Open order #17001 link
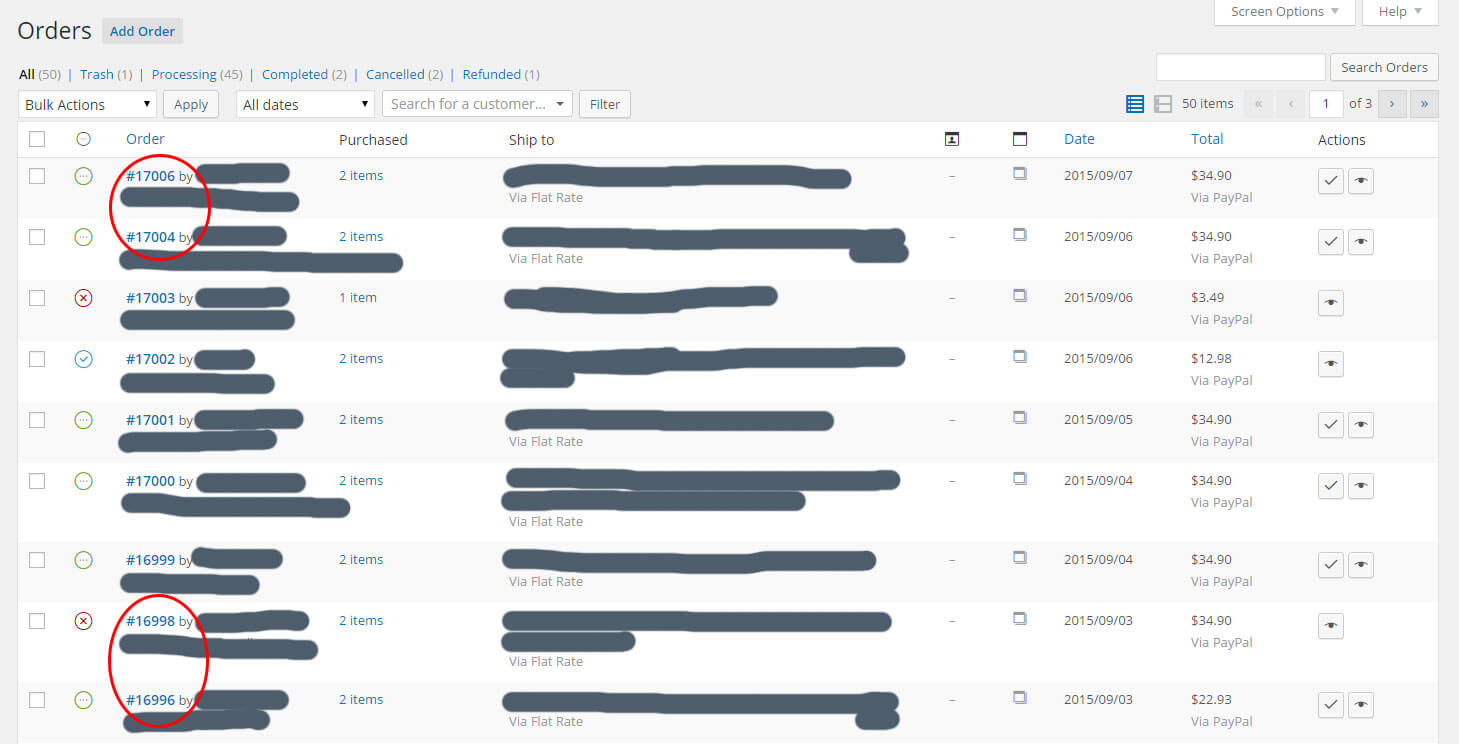1459x744 pixels. coord(150,420)
